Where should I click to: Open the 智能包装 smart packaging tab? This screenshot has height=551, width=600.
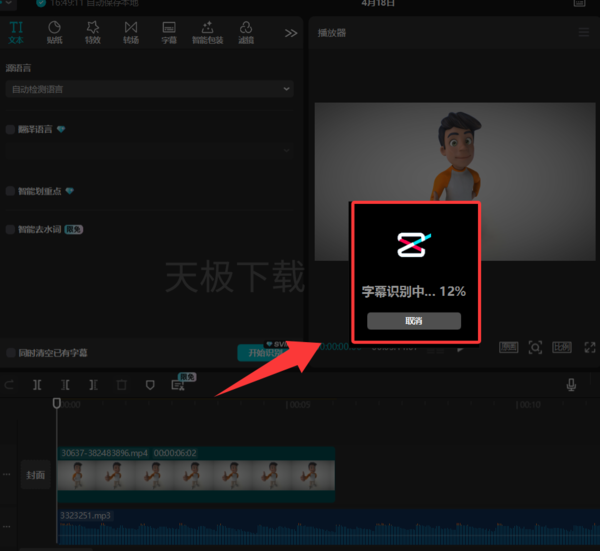pyautogui.click(x=207, y=33)
